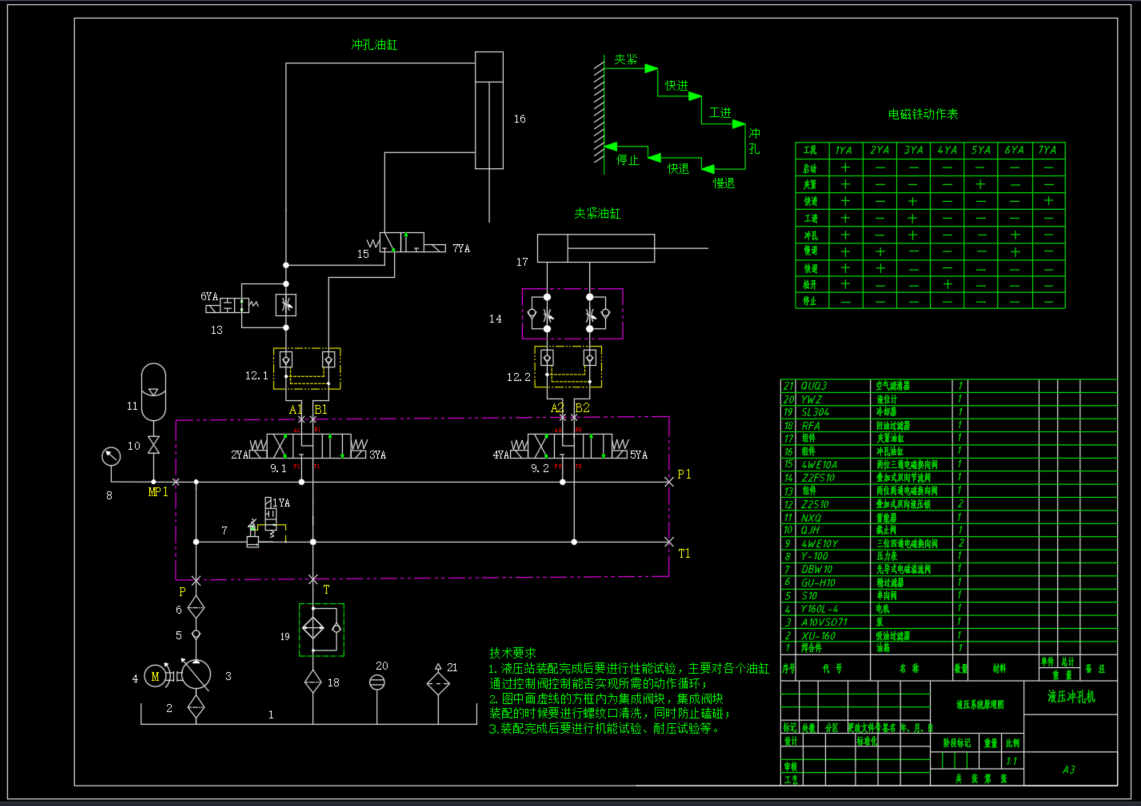The image size is (1141, 806).
Task: Click the pressure gauge symbol numbered 8
Action: click(111, 456)
